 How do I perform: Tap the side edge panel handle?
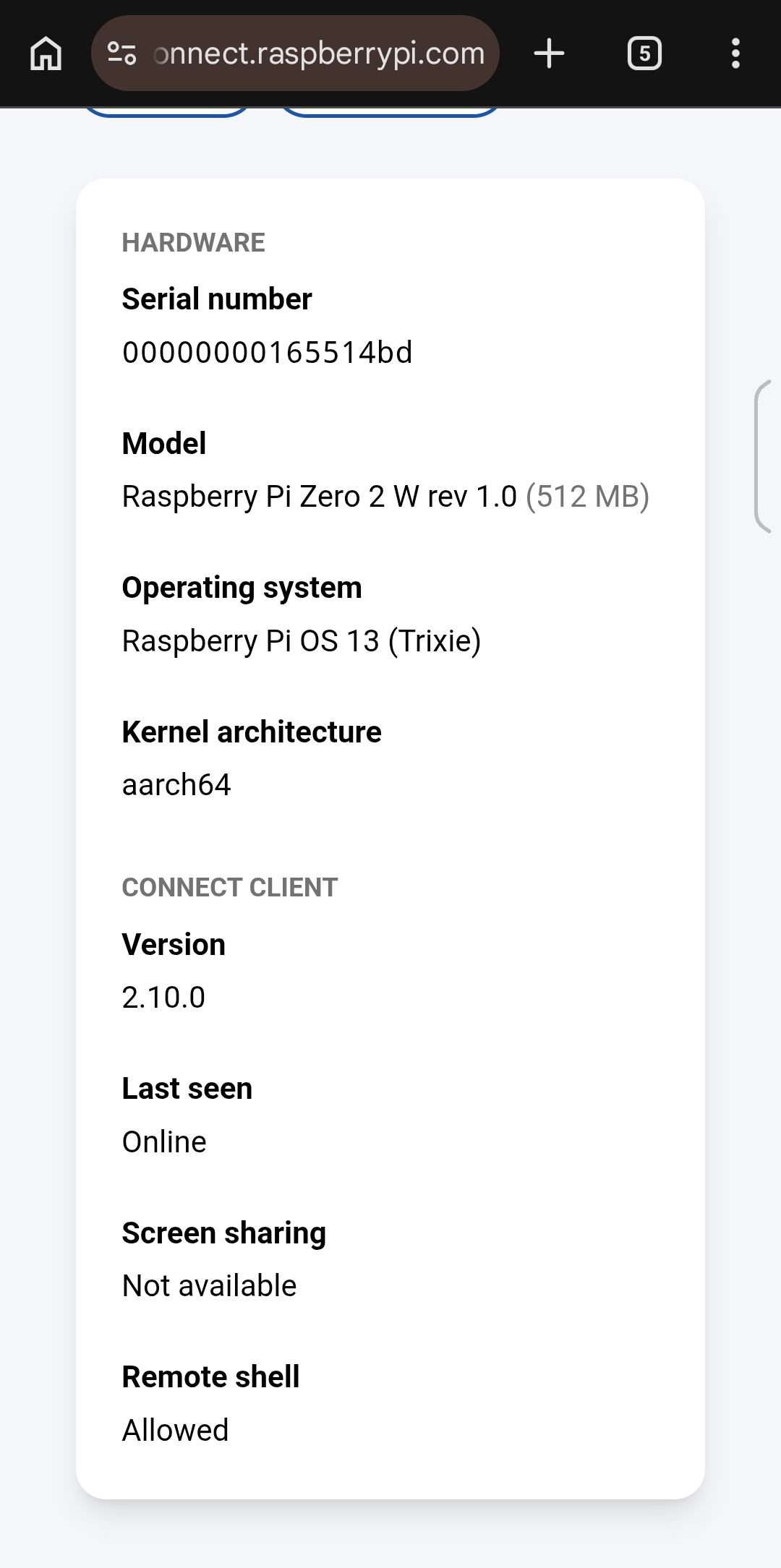click(764, 456)
